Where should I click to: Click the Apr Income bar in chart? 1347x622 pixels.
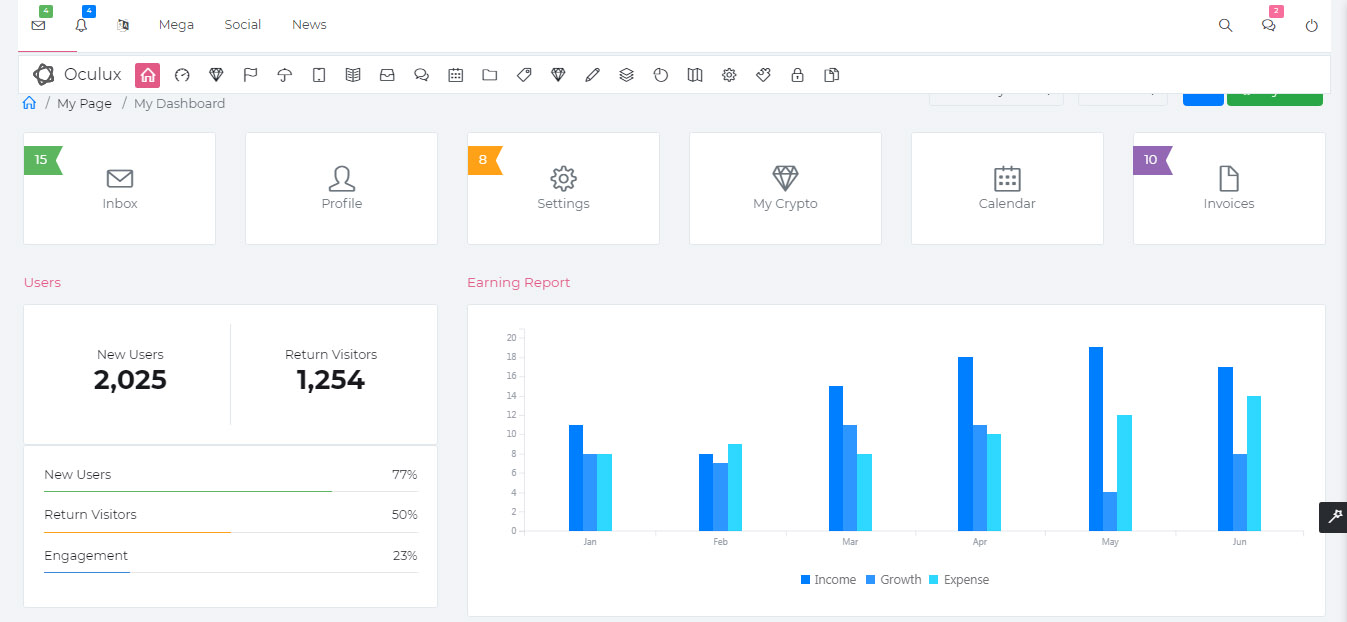pos(965,444)
